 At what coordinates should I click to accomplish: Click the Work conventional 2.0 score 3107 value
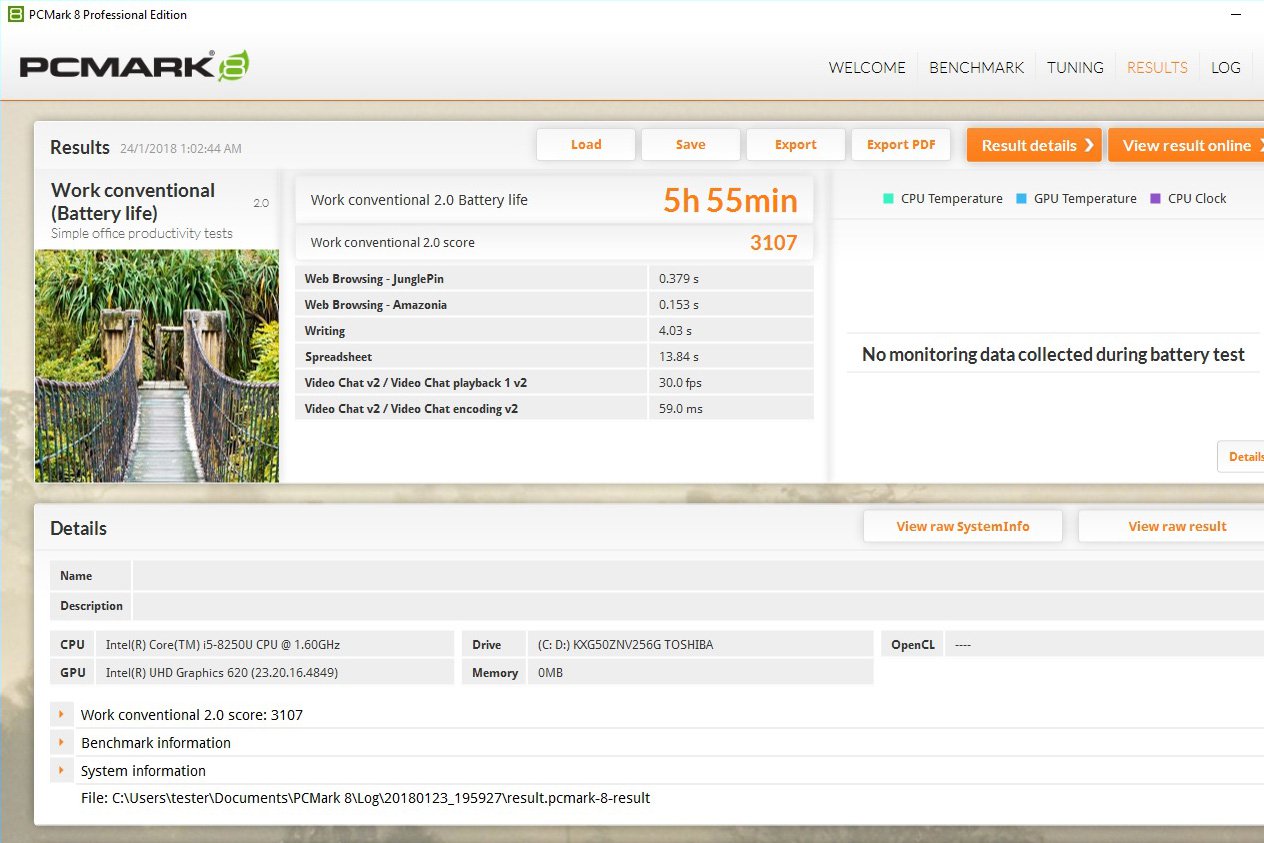click(x=773, y=242)
